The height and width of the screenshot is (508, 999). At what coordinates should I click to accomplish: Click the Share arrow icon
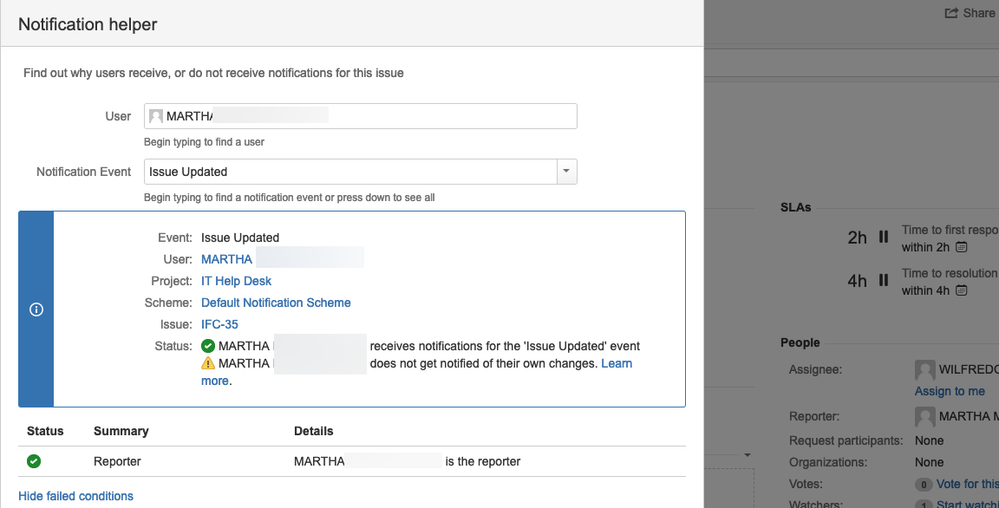click(x=951, y=13)
